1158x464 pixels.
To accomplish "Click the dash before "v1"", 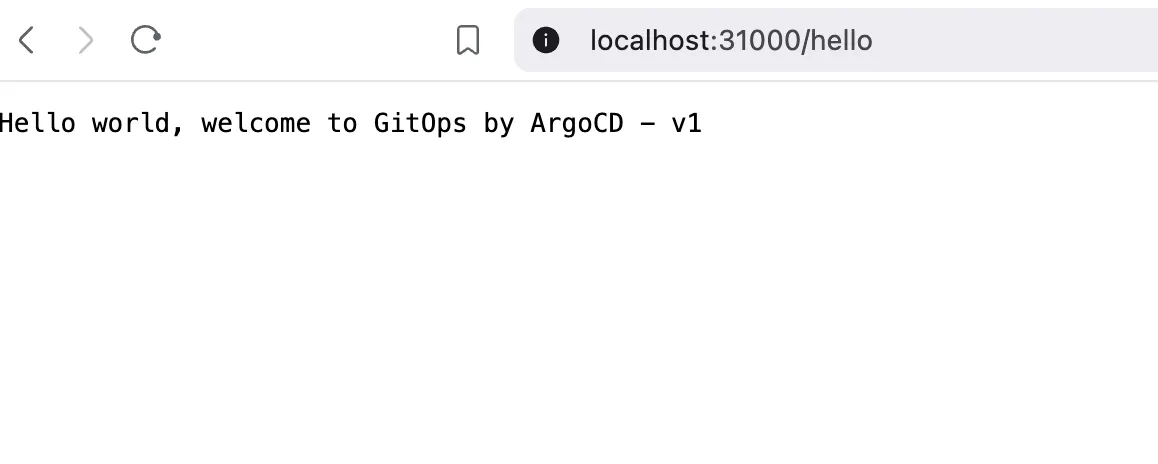I will pos(646,123).
